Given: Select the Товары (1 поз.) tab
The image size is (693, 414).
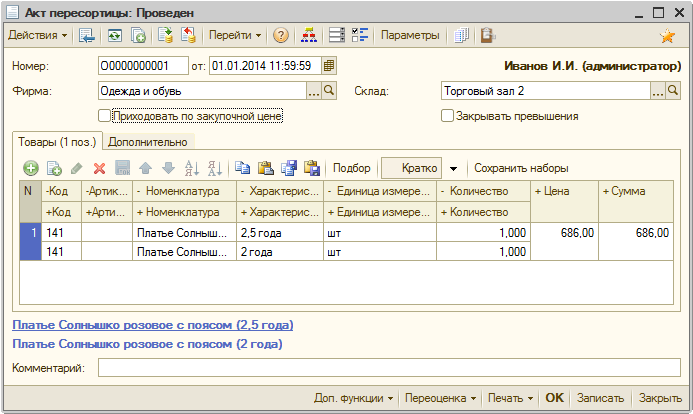Looking at the screenshot, I should coord(57,142).
